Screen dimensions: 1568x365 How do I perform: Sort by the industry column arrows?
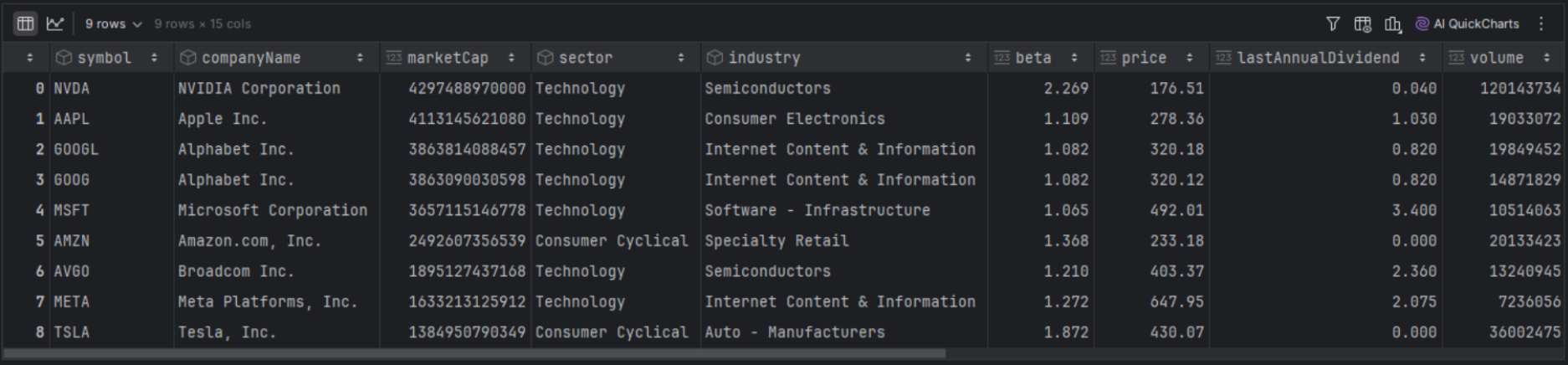[968, 58]
